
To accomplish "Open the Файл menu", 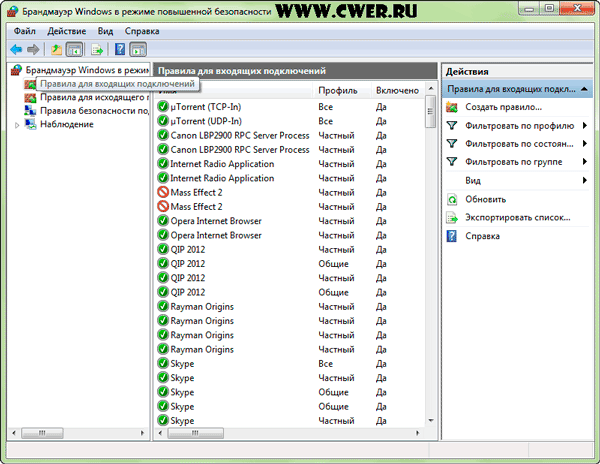I will click(x=25, y=31).
